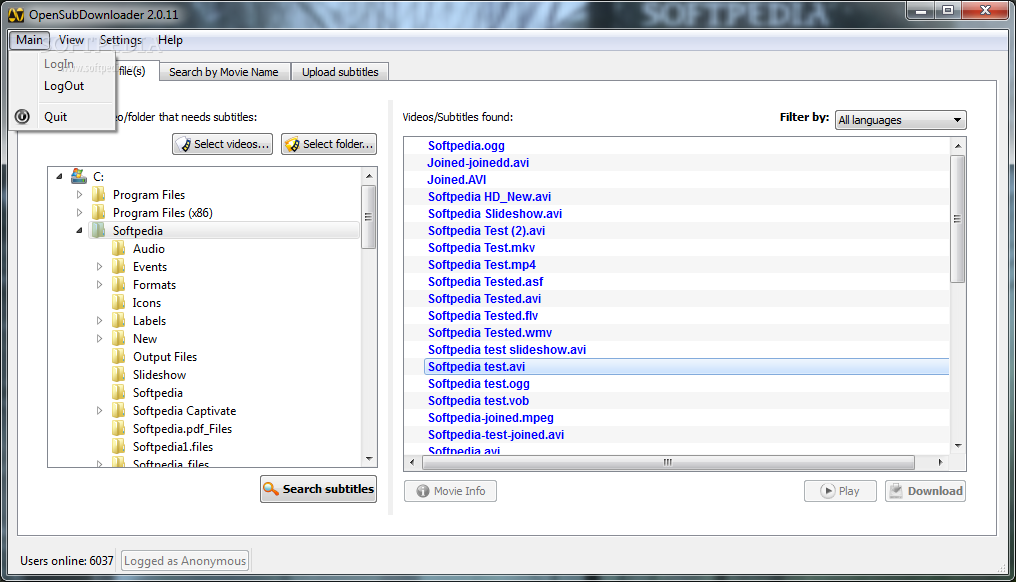Image resolution: width=1016 pixels, height=582 pixels.
Task: Select Softpedia Test (2).avi entry
Action: tap(487, 231)
